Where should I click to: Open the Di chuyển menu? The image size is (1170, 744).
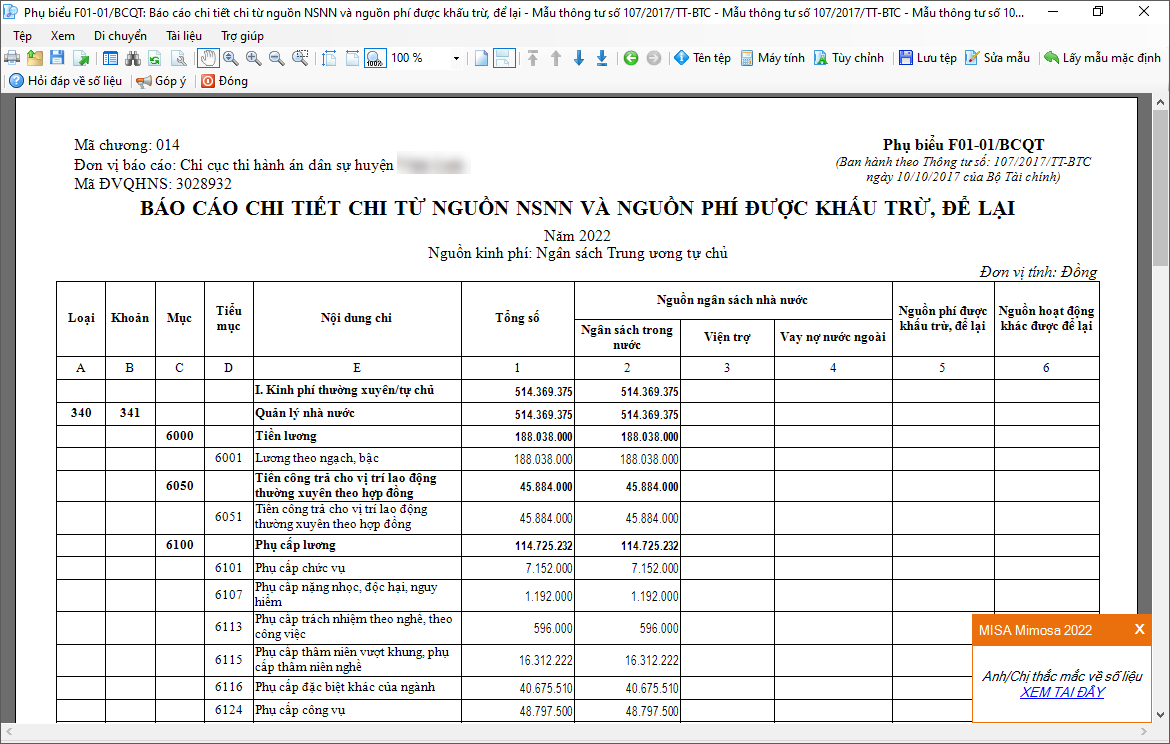pos(120,36)
